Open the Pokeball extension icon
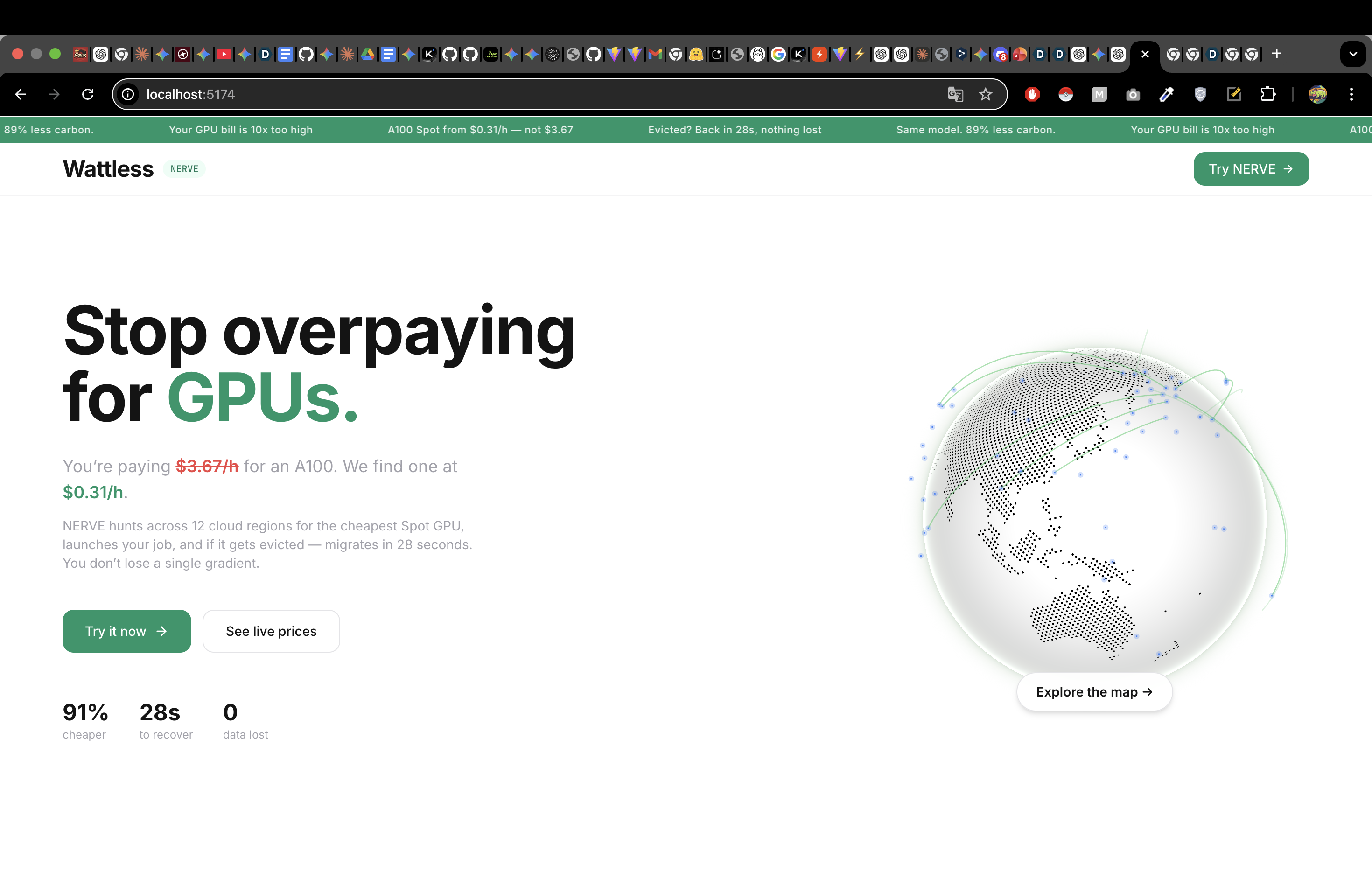1372x892 pixels. click(1065, 94)
